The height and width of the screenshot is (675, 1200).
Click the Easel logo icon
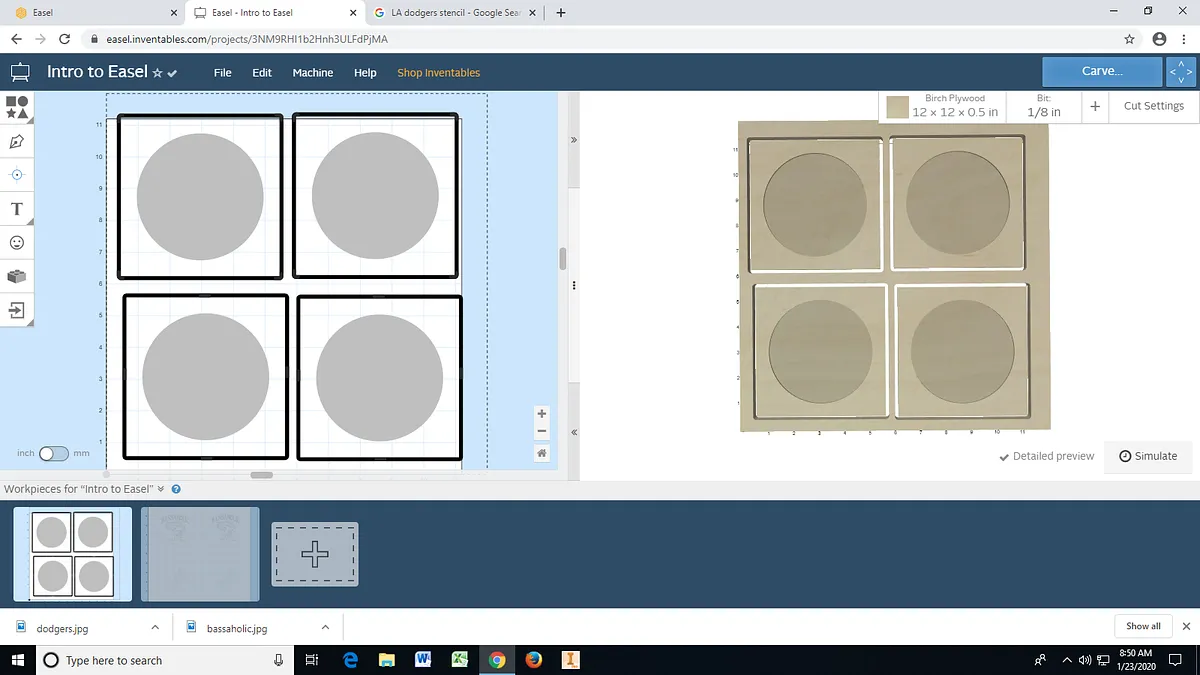coord(20,72)
